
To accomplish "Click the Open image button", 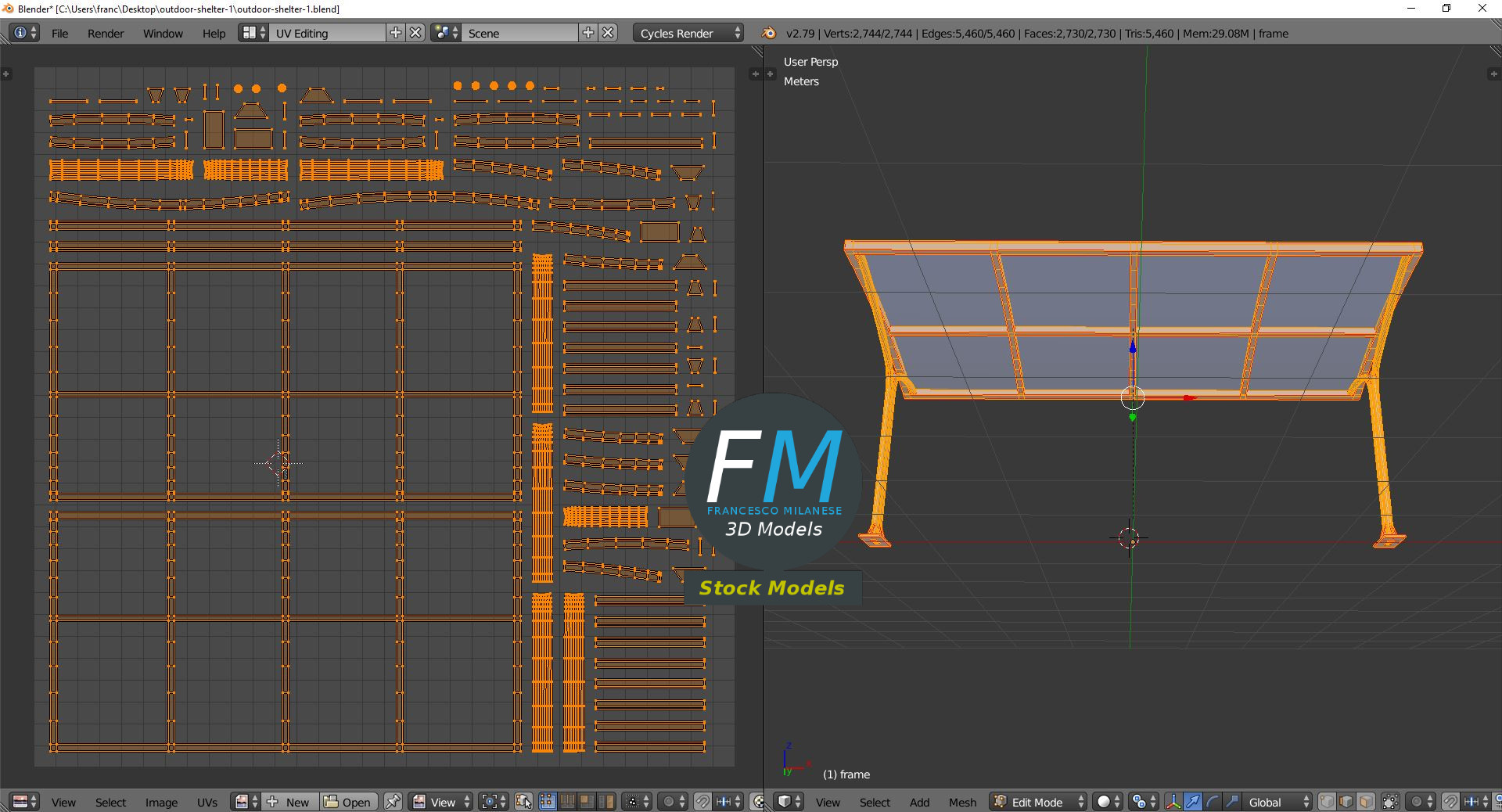I will (349, 802).
